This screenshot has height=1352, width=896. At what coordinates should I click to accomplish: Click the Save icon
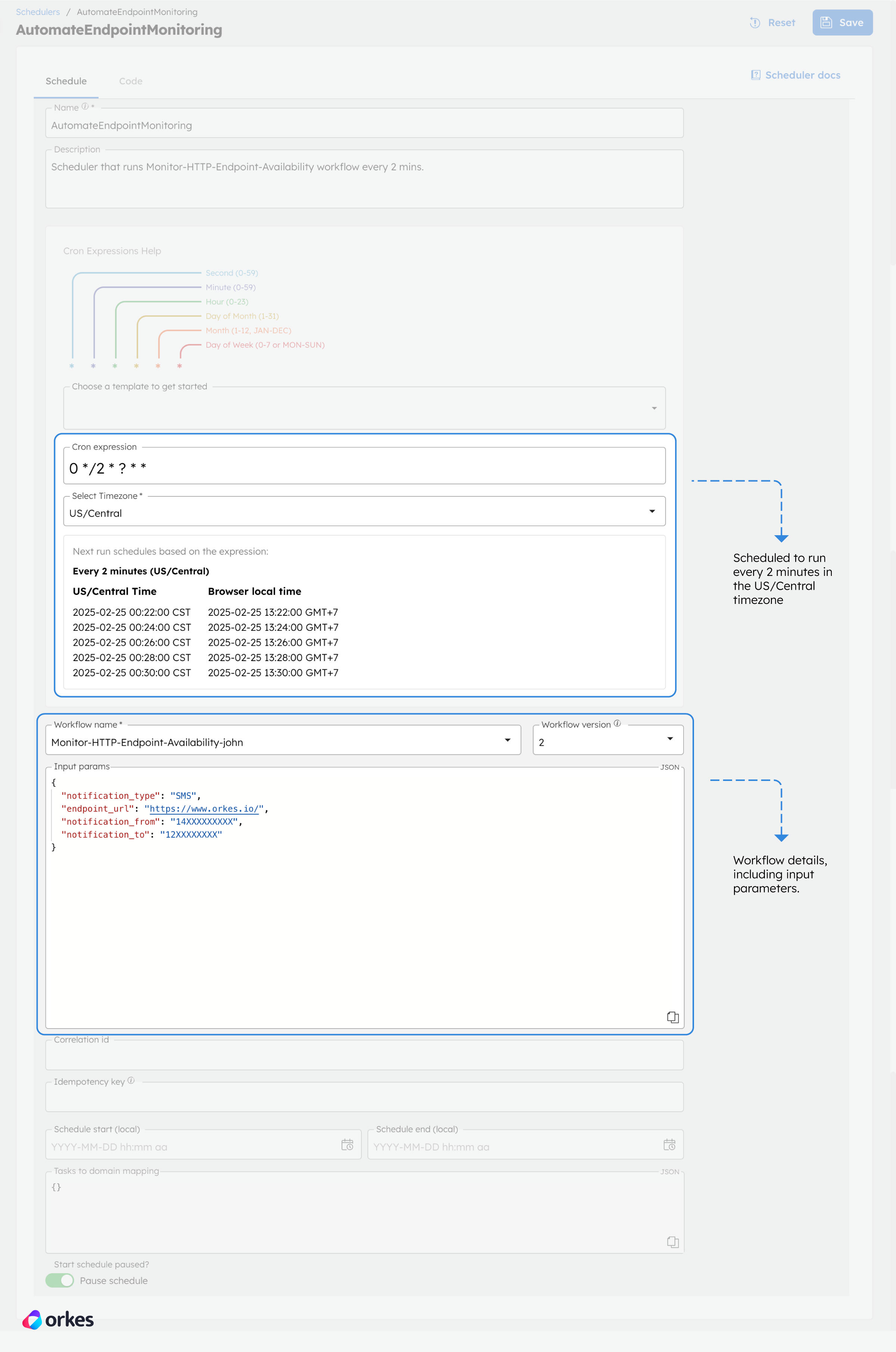pos(827,22)
